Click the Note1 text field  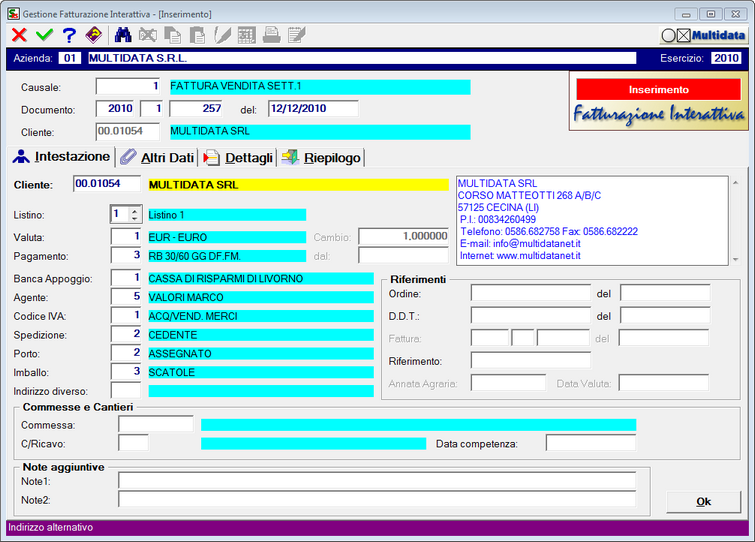pos(377,480)
